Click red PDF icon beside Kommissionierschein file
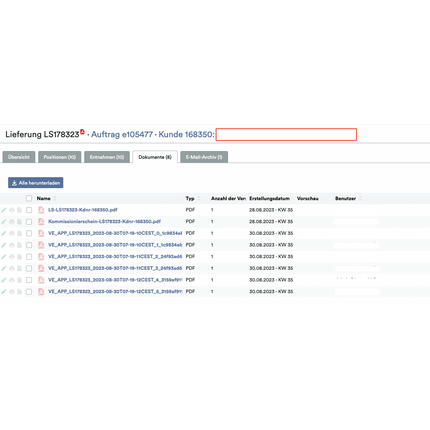 coord(41,222)
